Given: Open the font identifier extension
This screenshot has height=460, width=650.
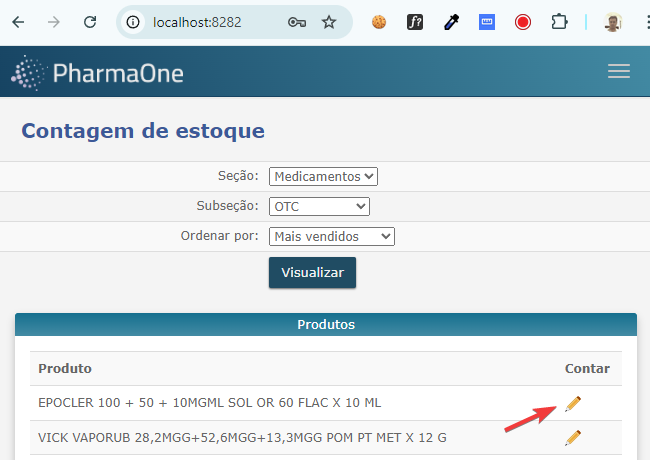Looking at the screenshot, I should 415,22.
